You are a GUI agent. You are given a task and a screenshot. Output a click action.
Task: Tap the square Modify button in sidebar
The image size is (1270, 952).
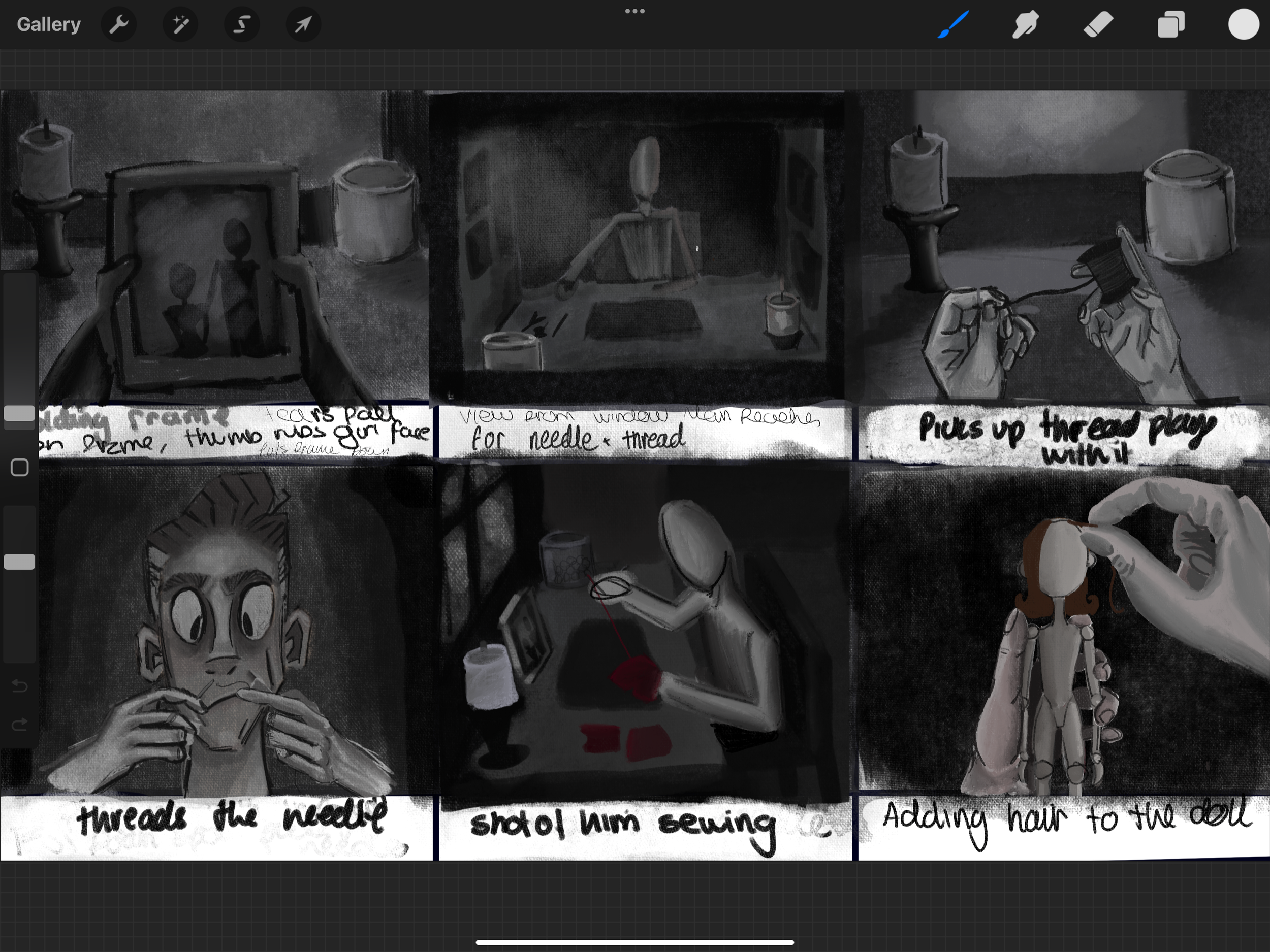19,468
